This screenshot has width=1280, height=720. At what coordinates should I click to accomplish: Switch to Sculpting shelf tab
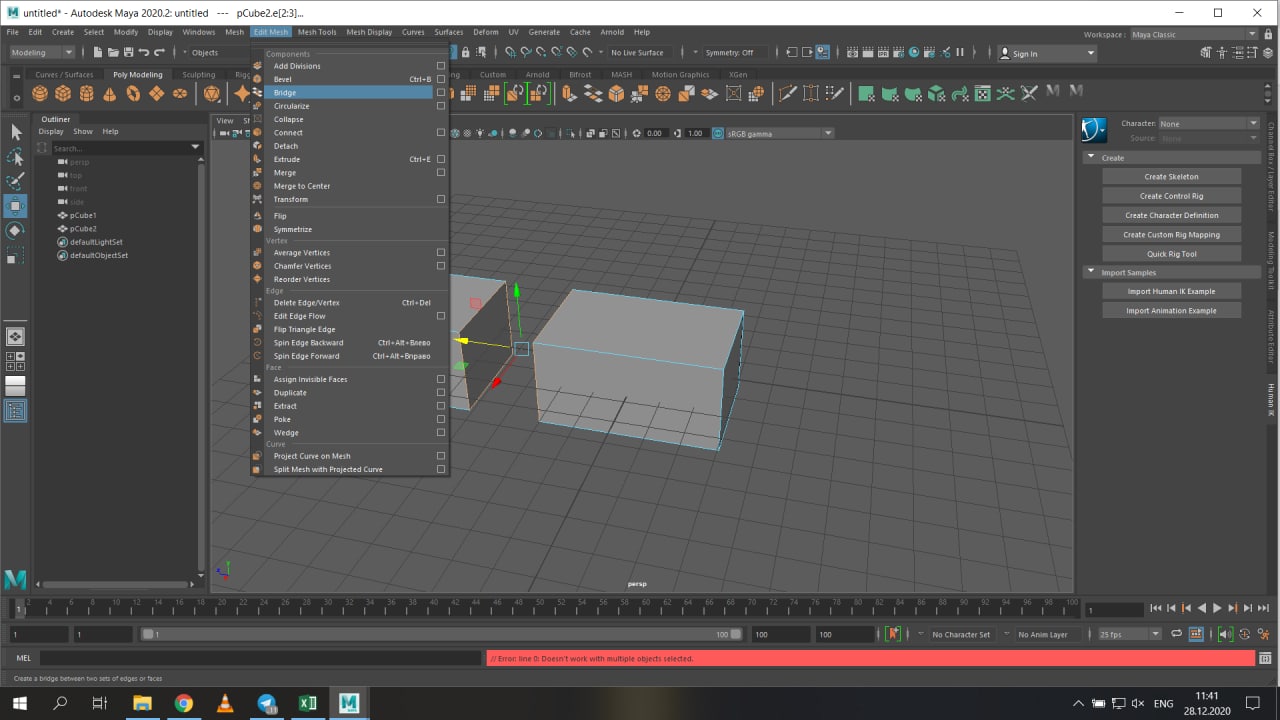tap(198, 74)
